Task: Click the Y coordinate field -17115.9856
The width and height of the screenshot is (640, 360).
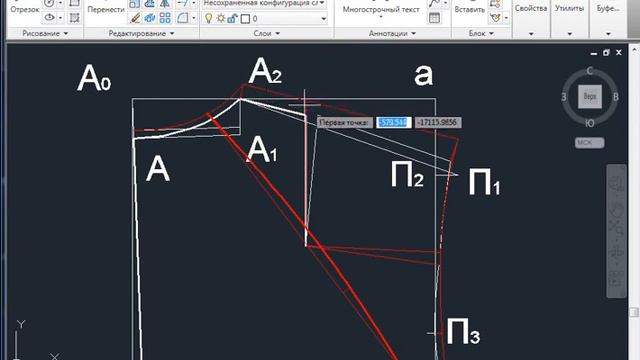Action: (438, 122)
